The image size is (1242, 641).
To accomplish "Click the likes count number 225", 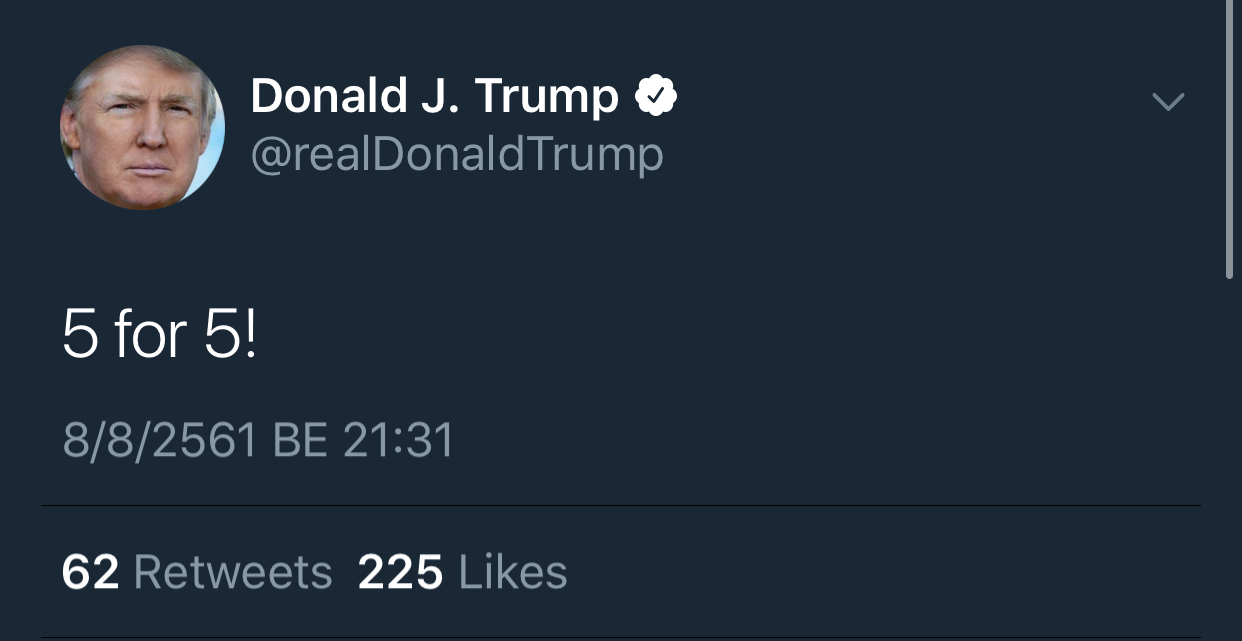I will pos(400,573).
